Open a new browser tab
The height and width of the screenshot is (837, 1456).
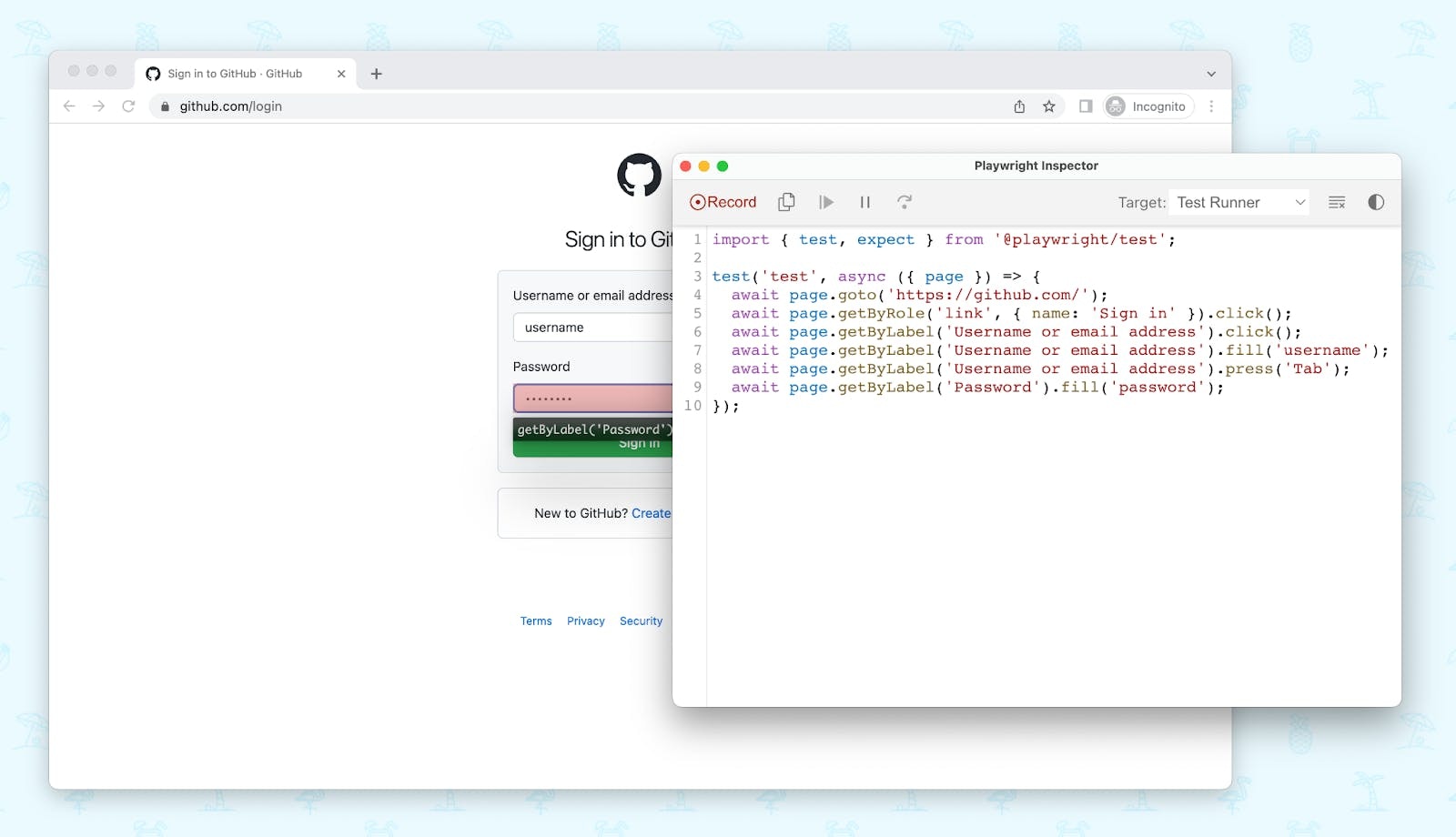click(x=377, y=74)
